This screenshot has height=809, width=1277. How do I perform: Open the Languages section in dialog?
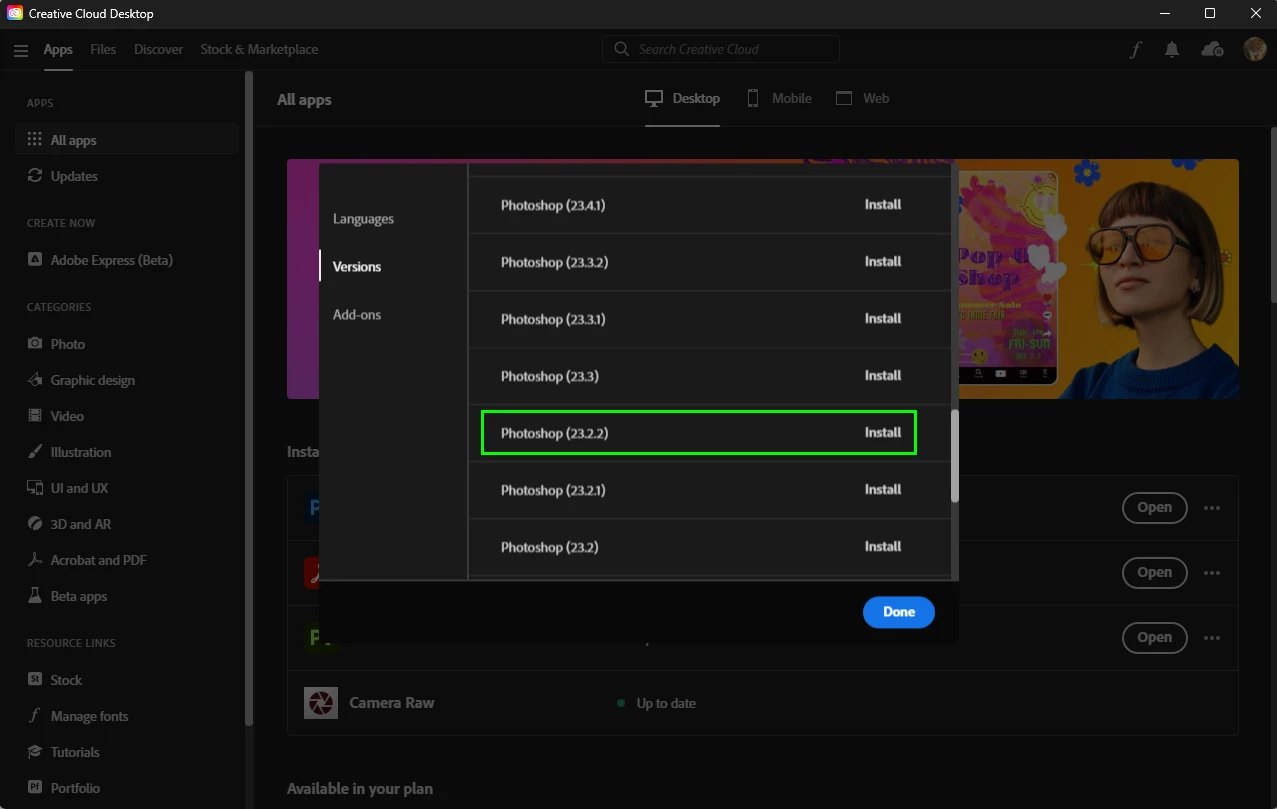363,219
